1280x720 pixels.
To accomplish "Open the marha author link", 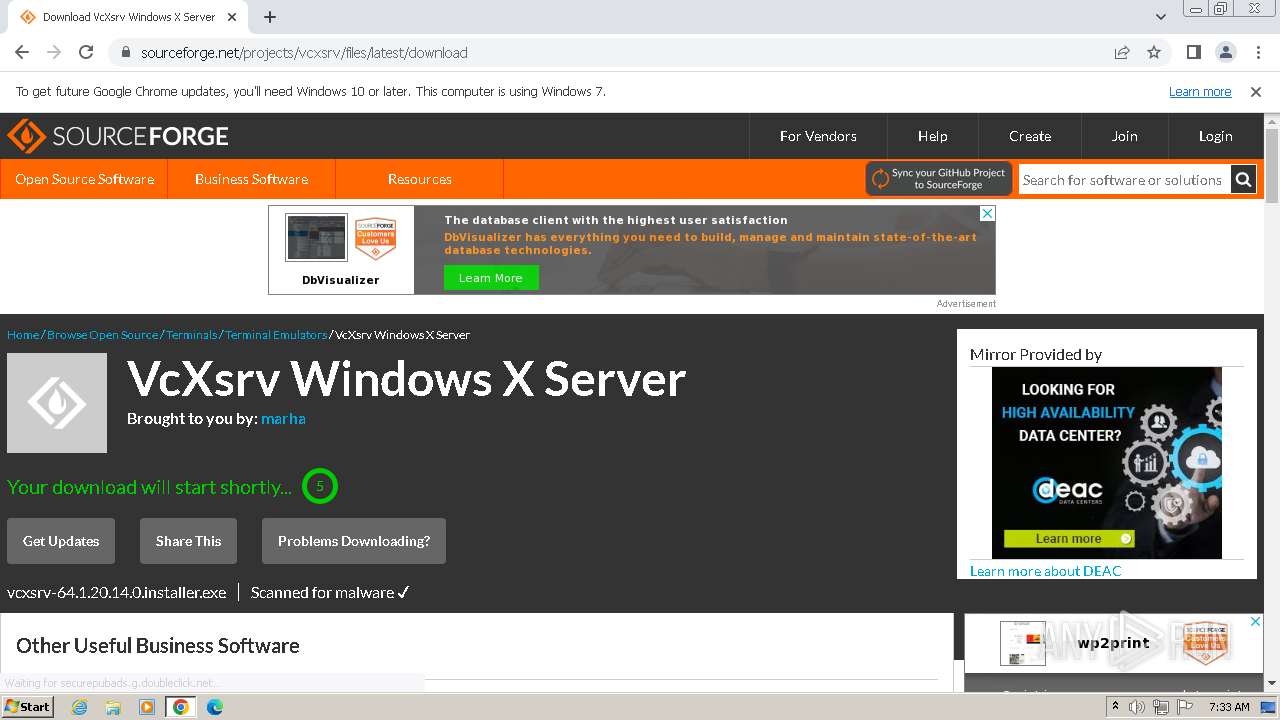I will pos(283,419).
